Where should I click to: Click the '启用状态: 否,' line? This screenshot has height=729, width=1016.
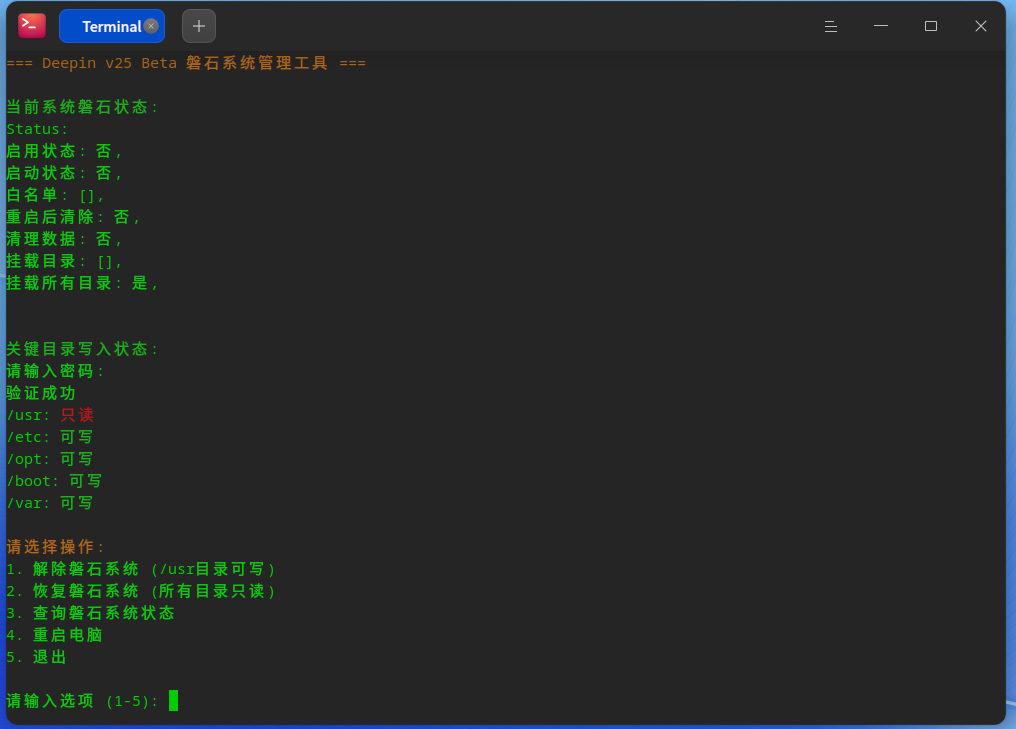(64, 151)
